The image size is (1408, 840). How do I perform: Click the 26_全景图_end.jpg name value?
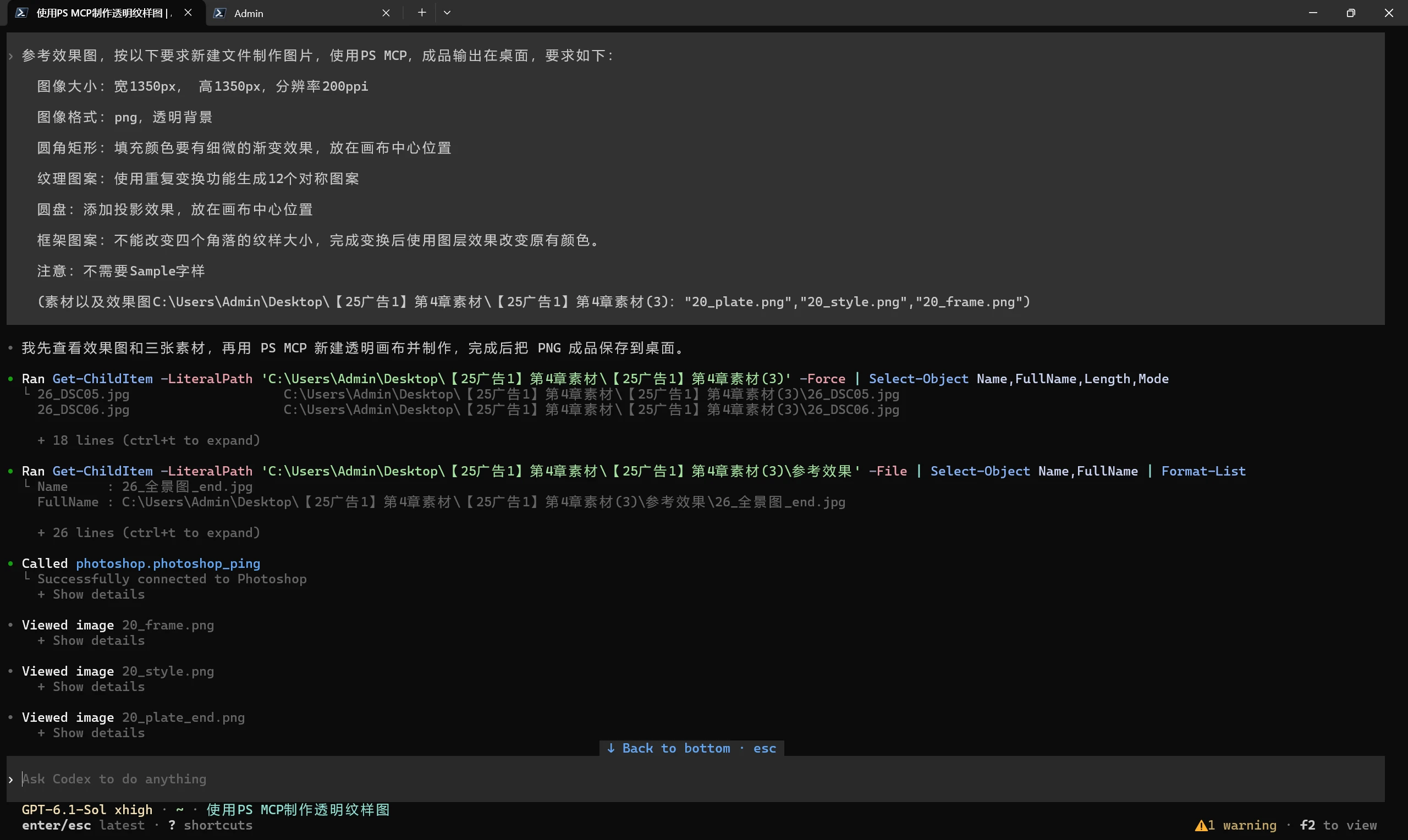coord(188,487)
